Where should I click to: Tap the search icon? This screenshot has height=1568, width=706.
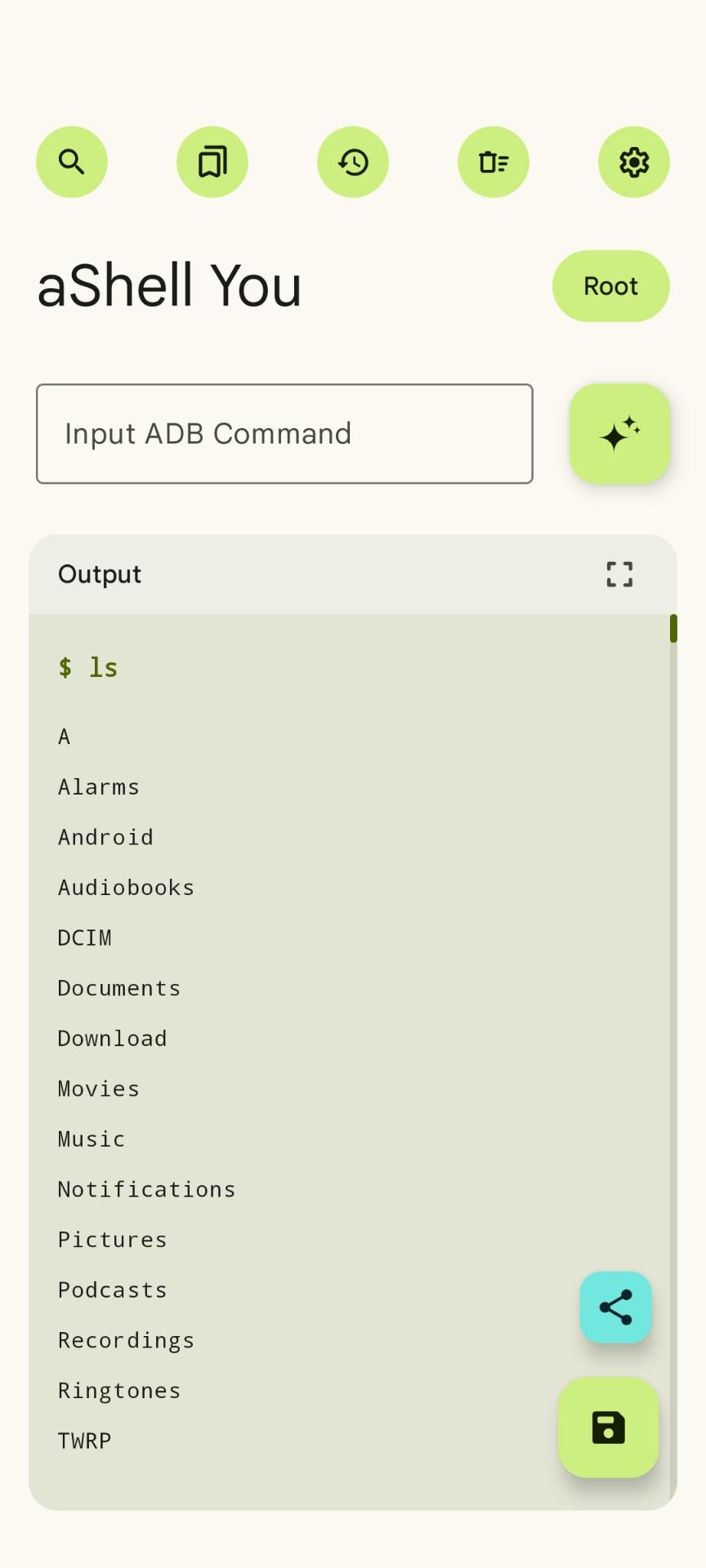click(x=72, y=162)
